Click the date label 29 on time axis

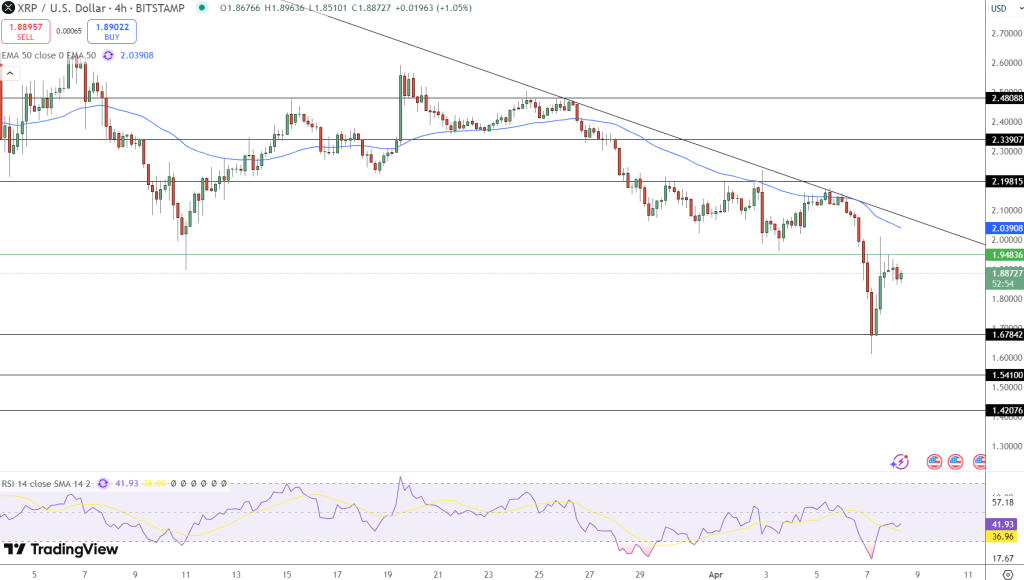pyautogui.click(x=639, y=575)
